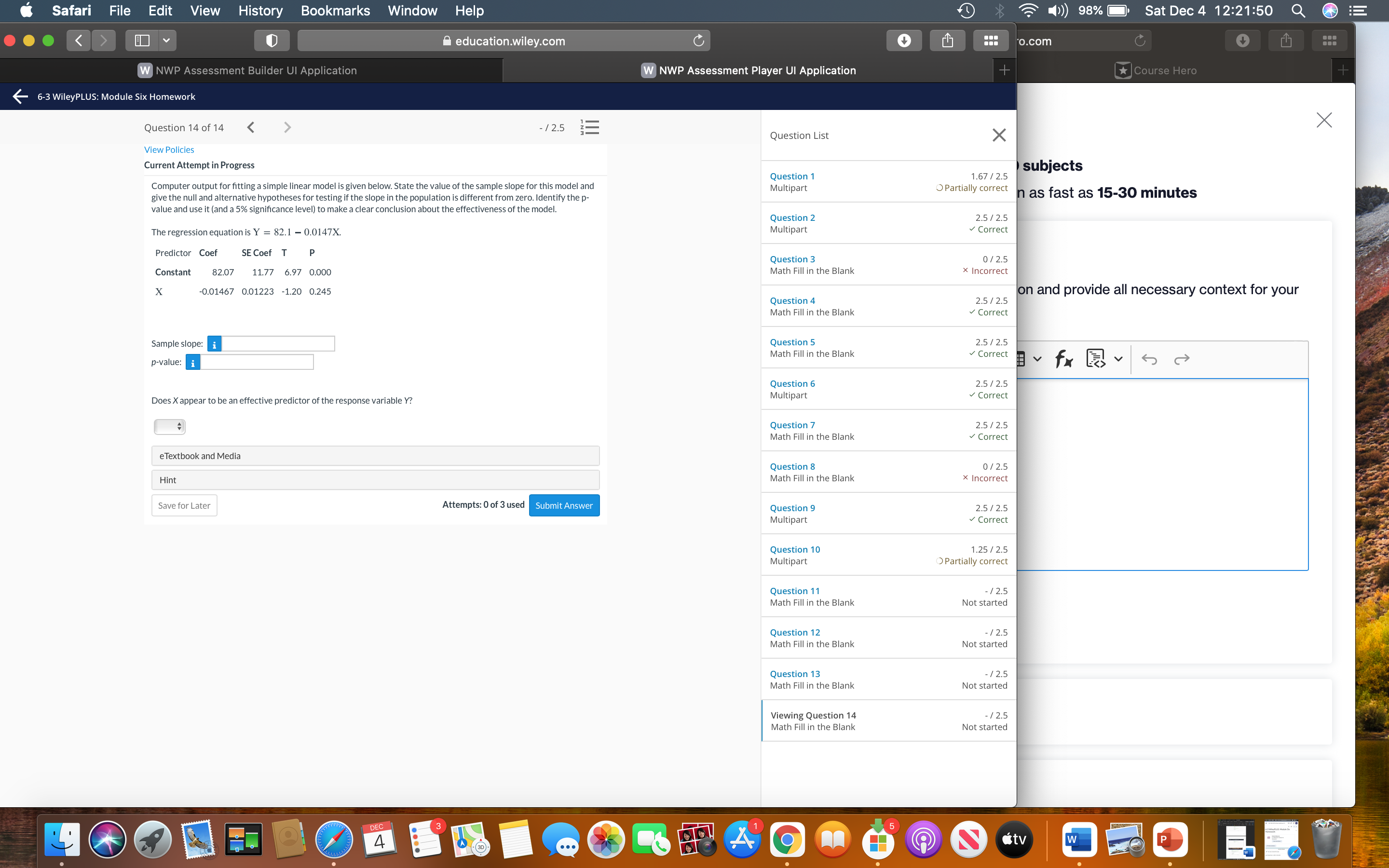Click the question list icon
1389x868 pixels.
point(589,127)
